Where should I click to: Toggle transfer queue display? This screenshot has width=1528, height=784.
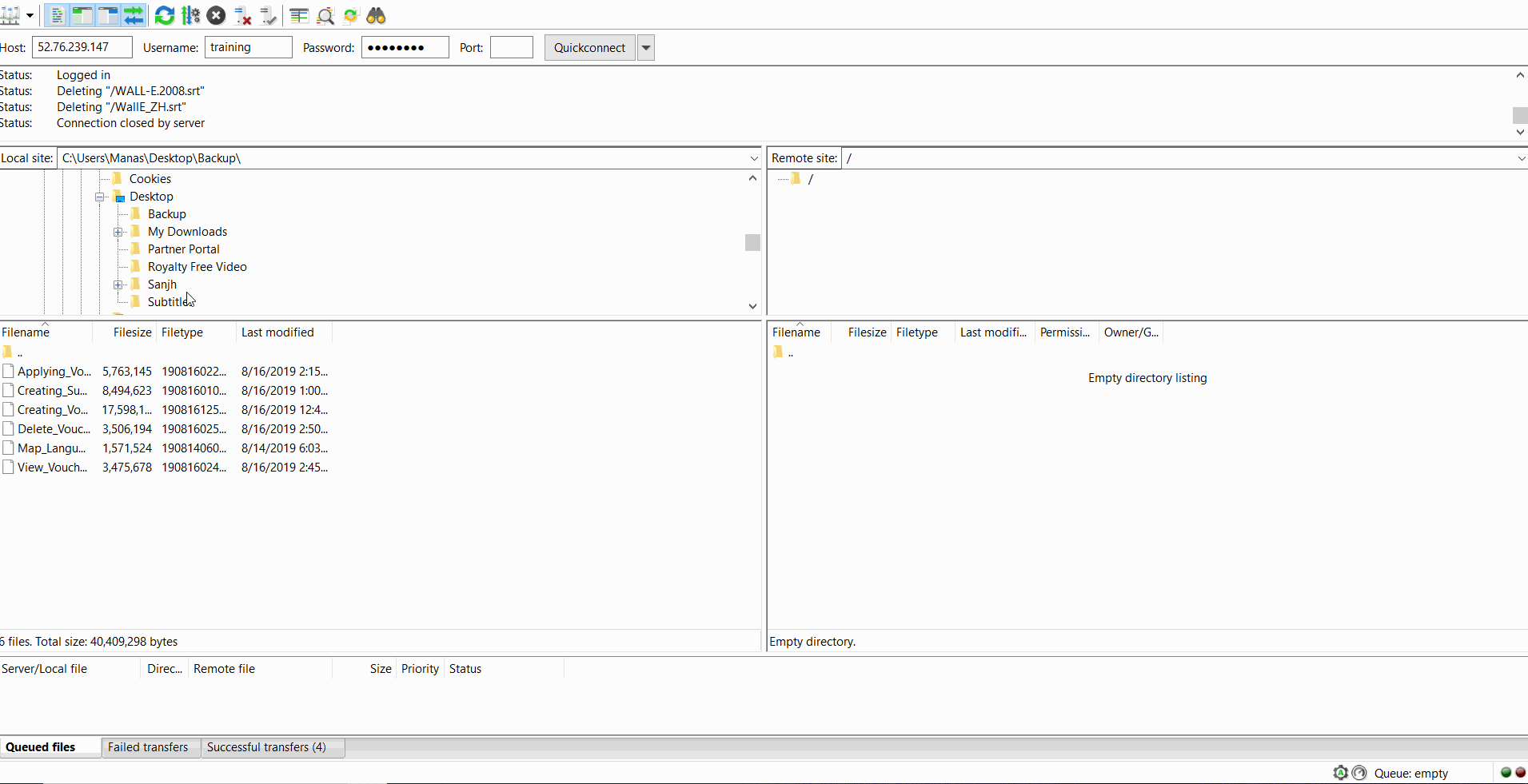[x=134, y=15]
